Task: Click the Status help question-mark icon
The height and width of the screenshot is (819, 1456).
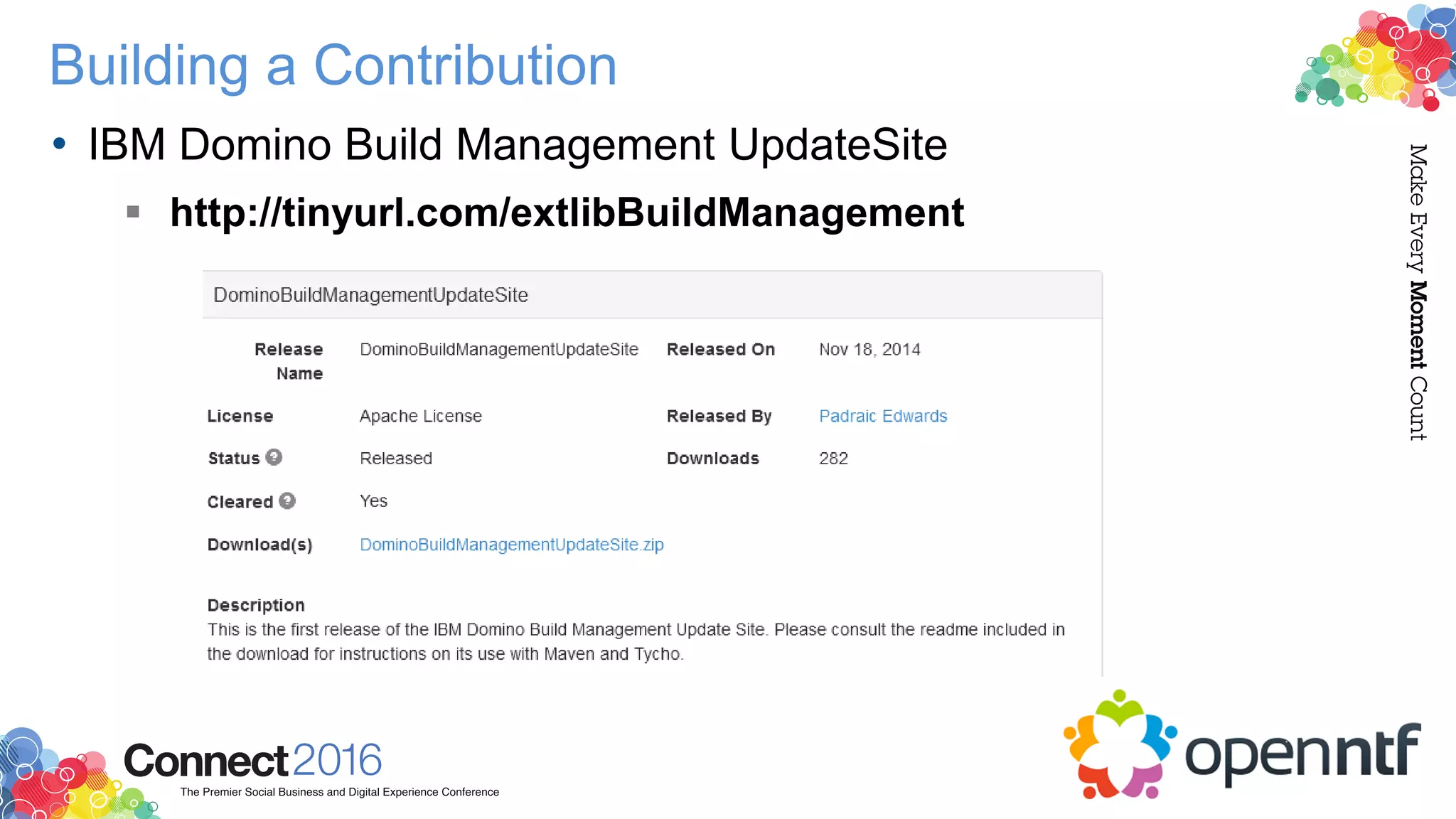Action: point(274,457)
